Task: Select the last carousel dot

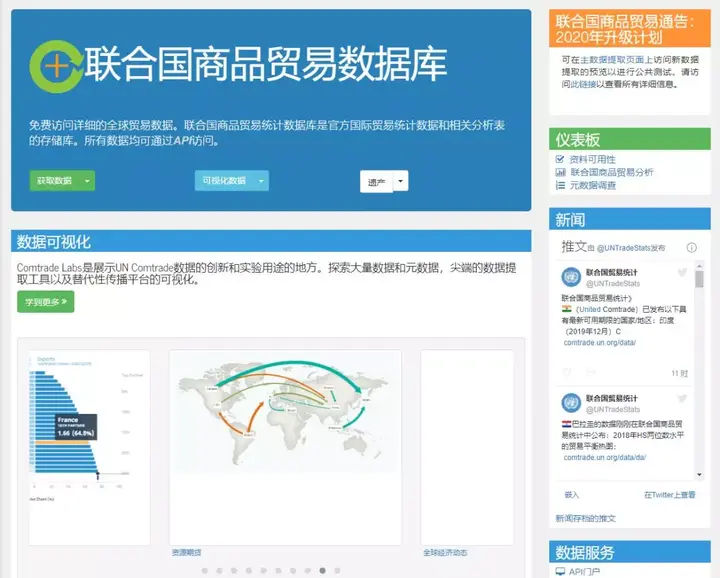Action: click(x=337, y=571)
